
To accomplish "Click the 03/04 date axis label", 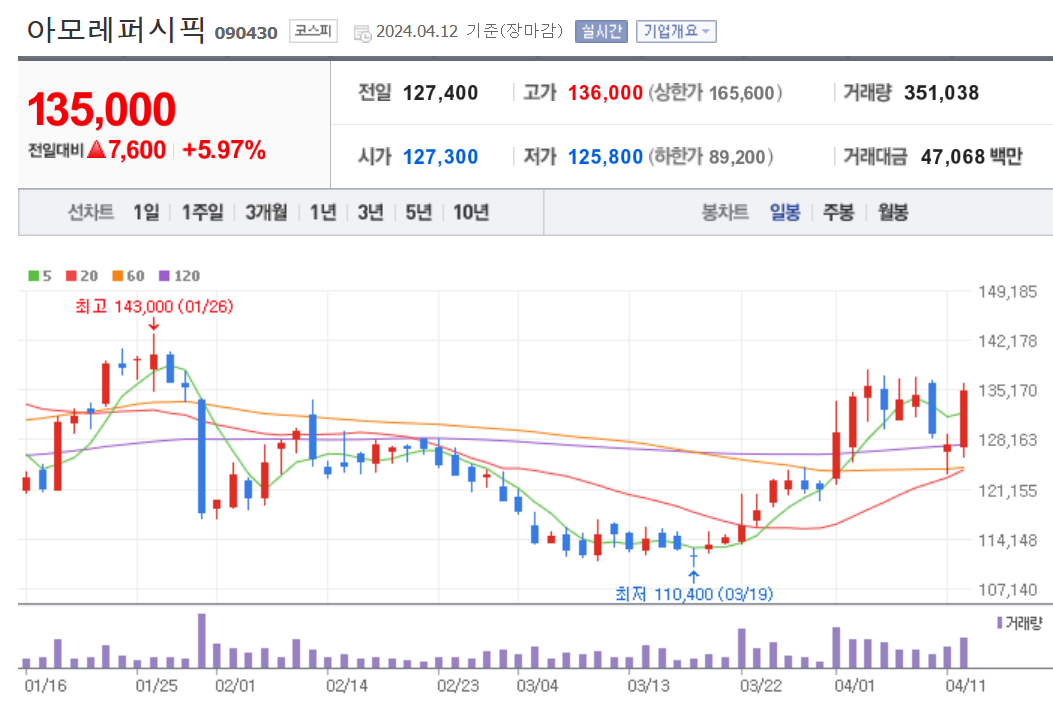I will (537, 686).
